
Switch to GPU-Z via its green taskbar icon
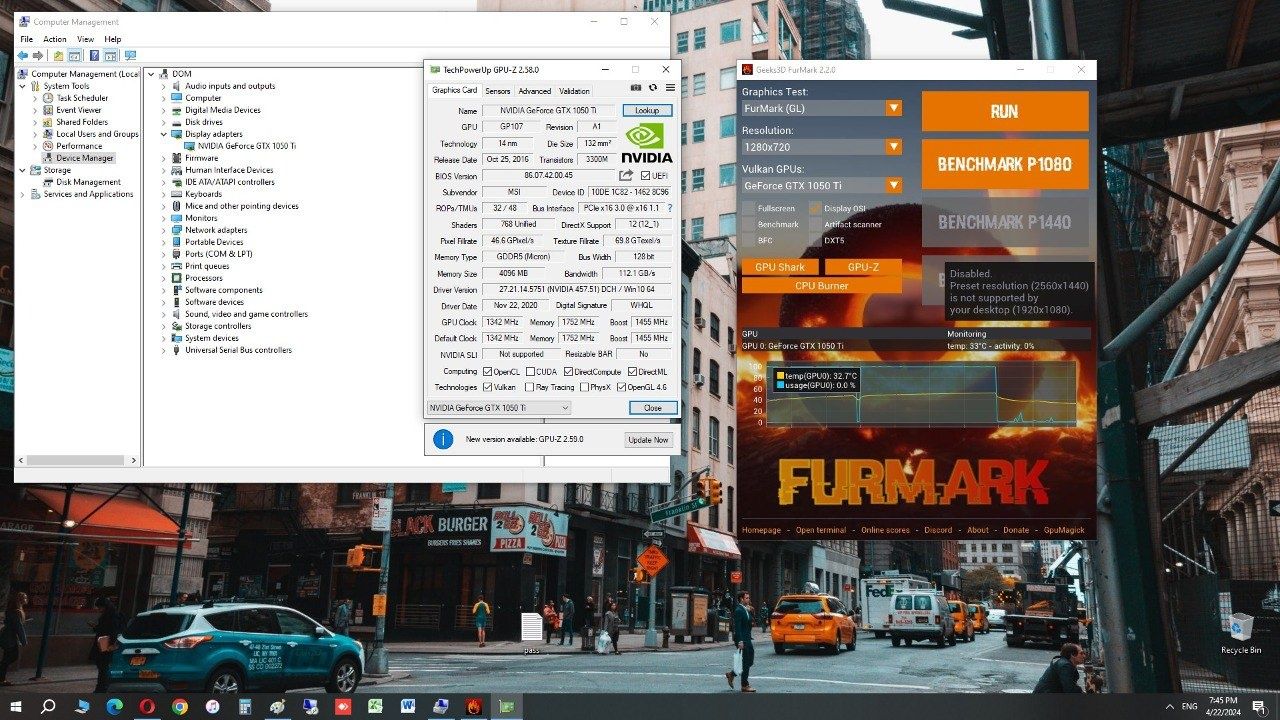pos(506,706)
